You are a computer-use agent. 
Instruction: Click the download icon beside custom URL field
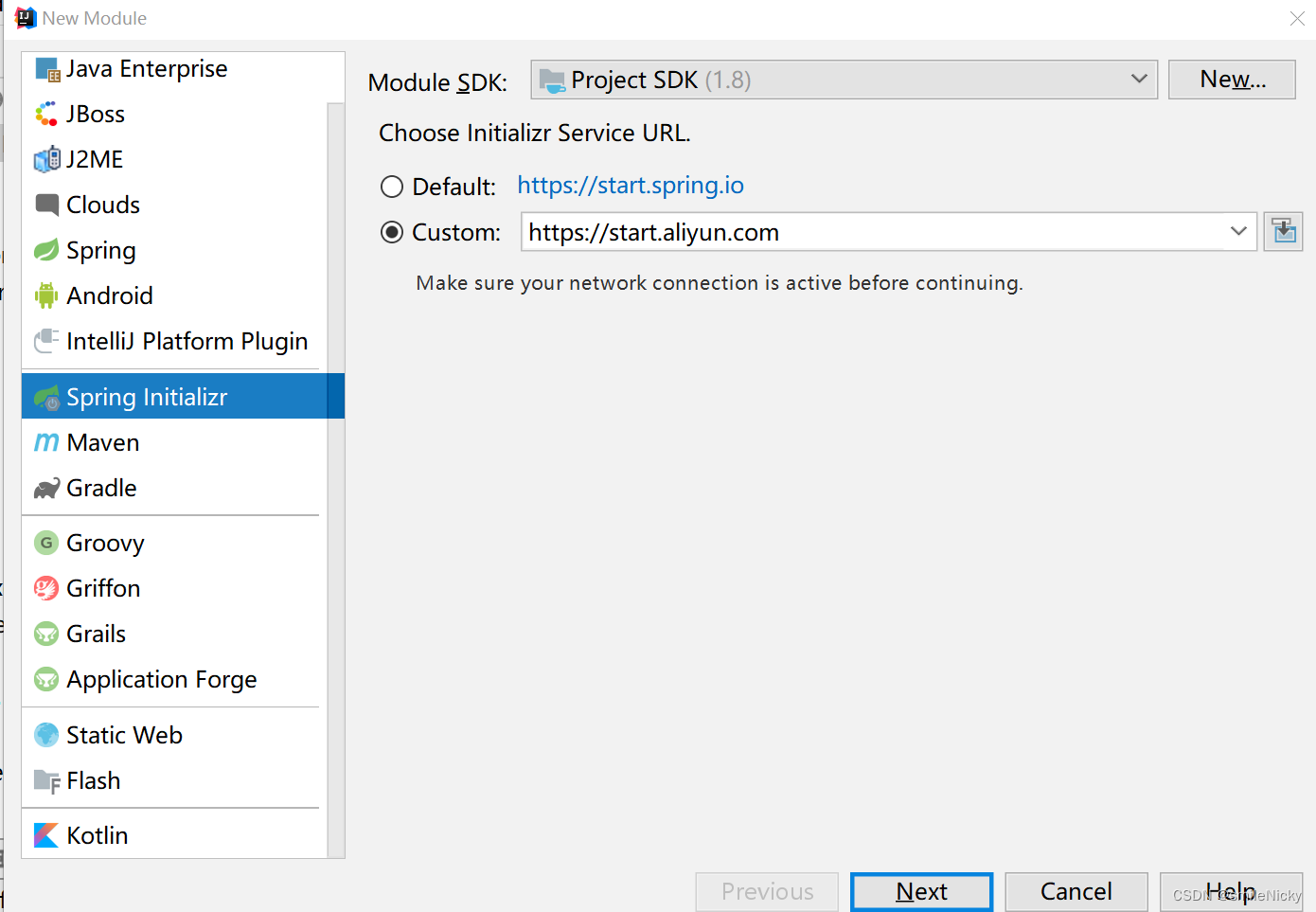tap(1283, 231)
